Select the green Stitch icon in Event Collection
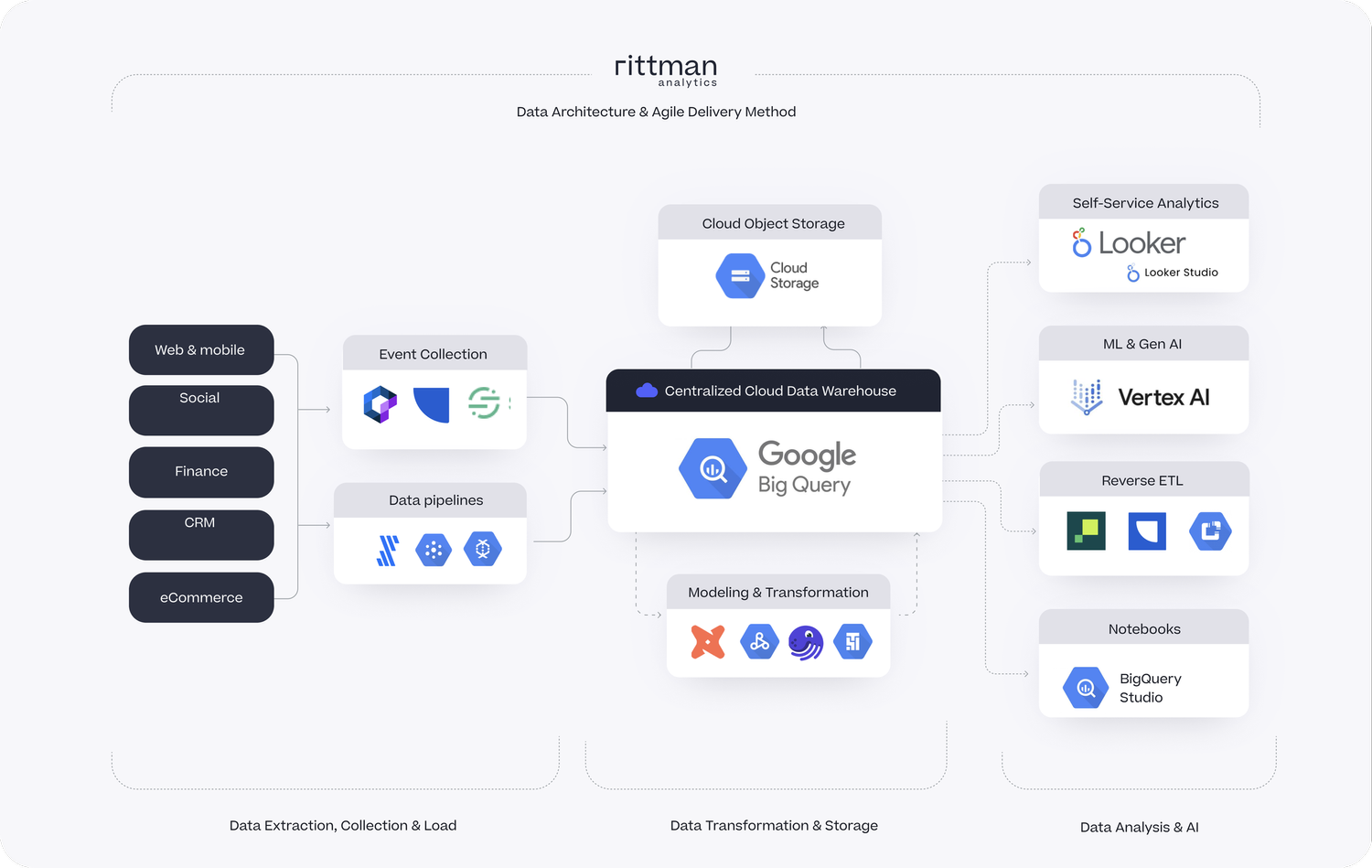This screenshot has height=868, width=1372. (x=486, y=403)
